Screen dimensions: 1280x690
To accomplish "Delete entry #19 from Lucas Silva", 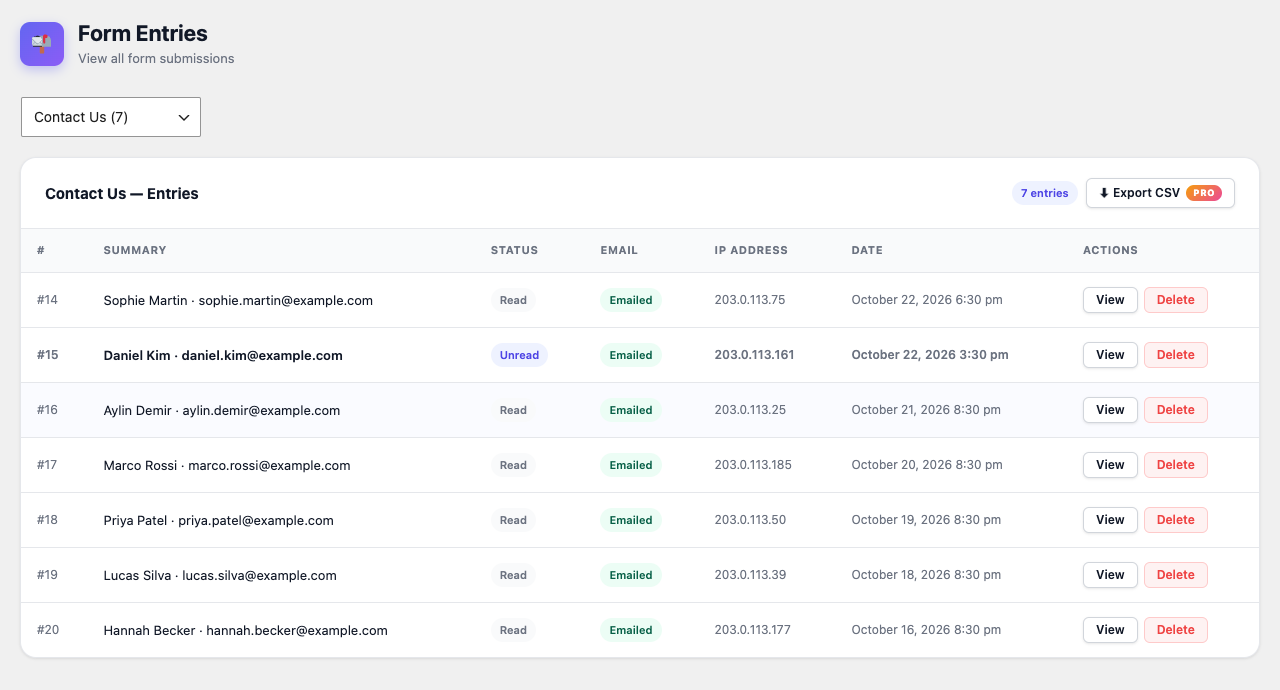I will [x=1176, y=575].
